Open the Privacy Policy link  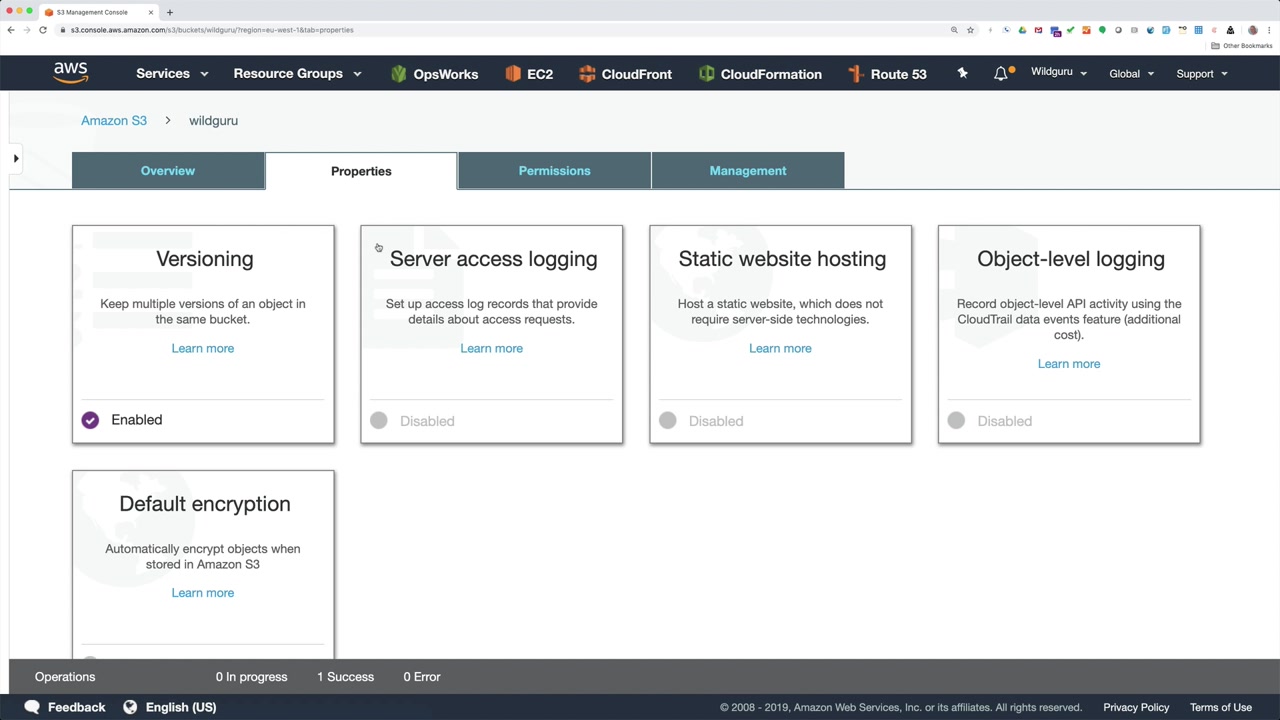pyautogui.click(x=1136, y=707)
